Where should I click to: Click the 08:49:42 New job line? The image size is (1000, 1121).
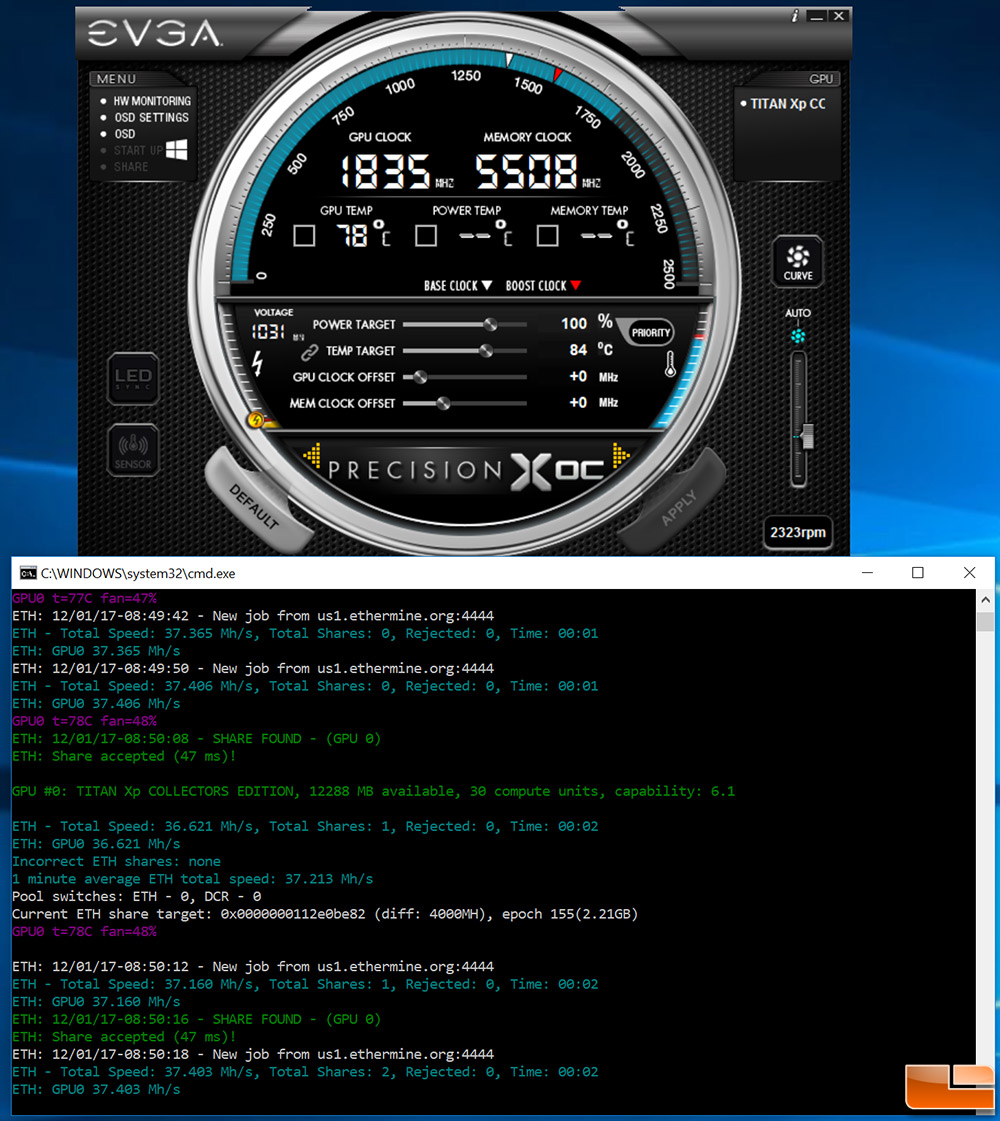point(253,616)
